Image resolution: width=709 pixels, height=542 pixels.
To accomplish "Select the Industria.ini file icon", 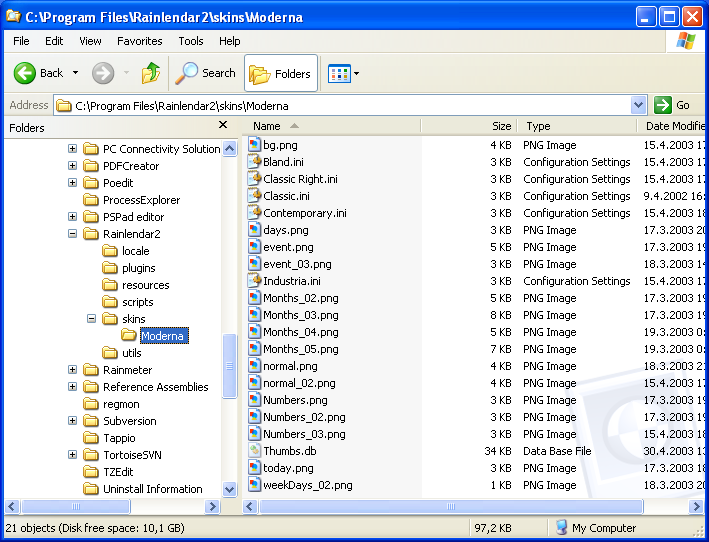I will (255, 281).
